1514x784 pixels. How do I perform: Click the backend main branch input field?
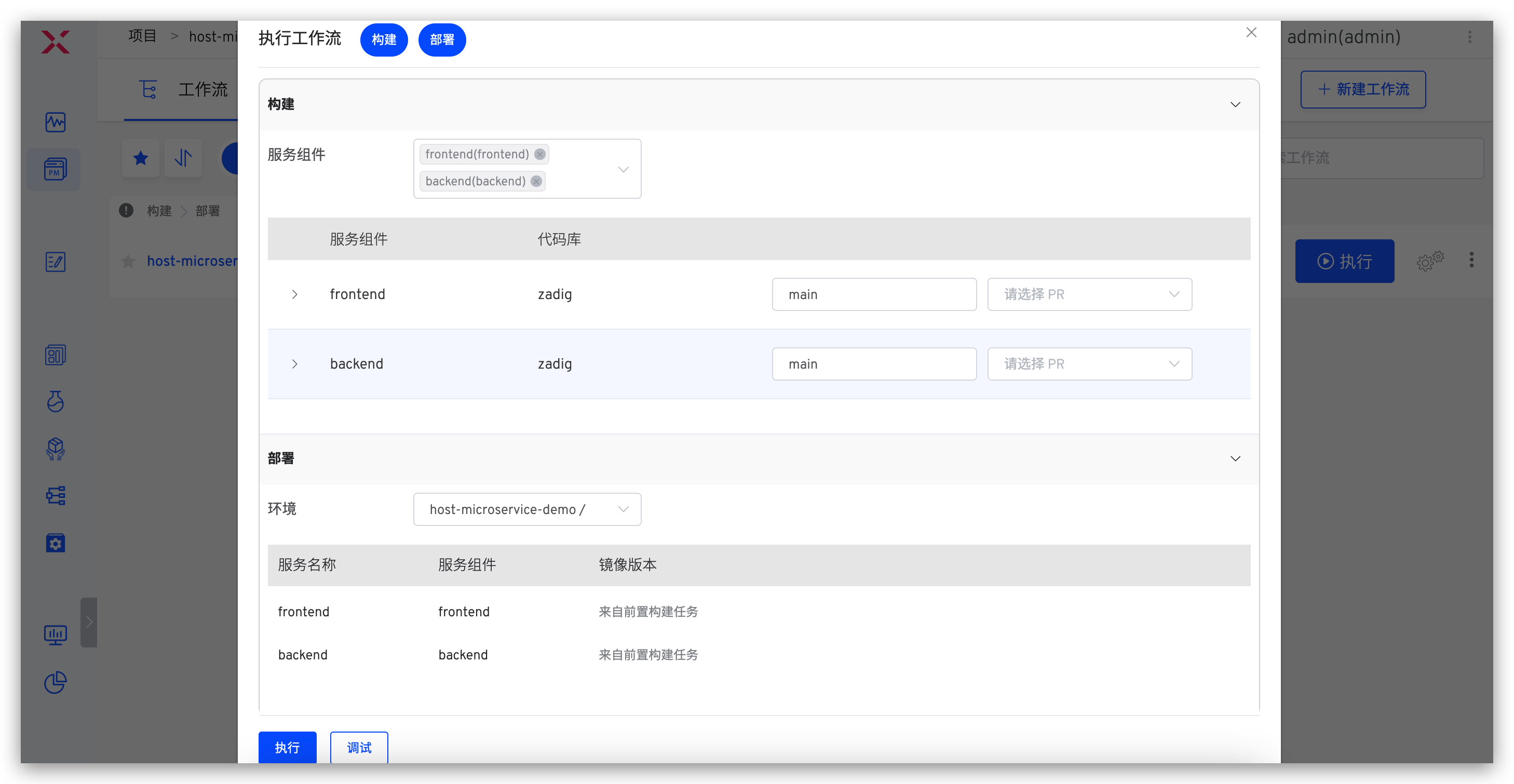click(874, 364)
